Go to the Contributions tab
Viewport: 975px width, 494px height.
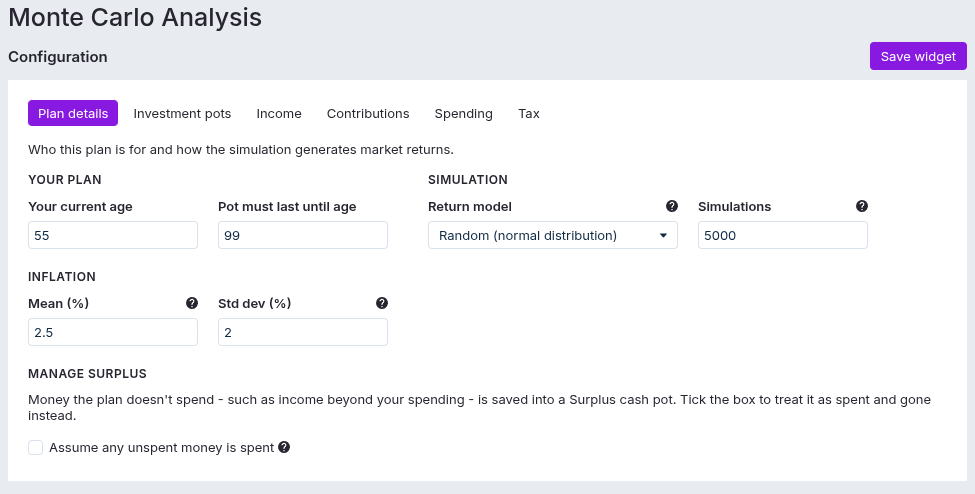coord(368,113)
